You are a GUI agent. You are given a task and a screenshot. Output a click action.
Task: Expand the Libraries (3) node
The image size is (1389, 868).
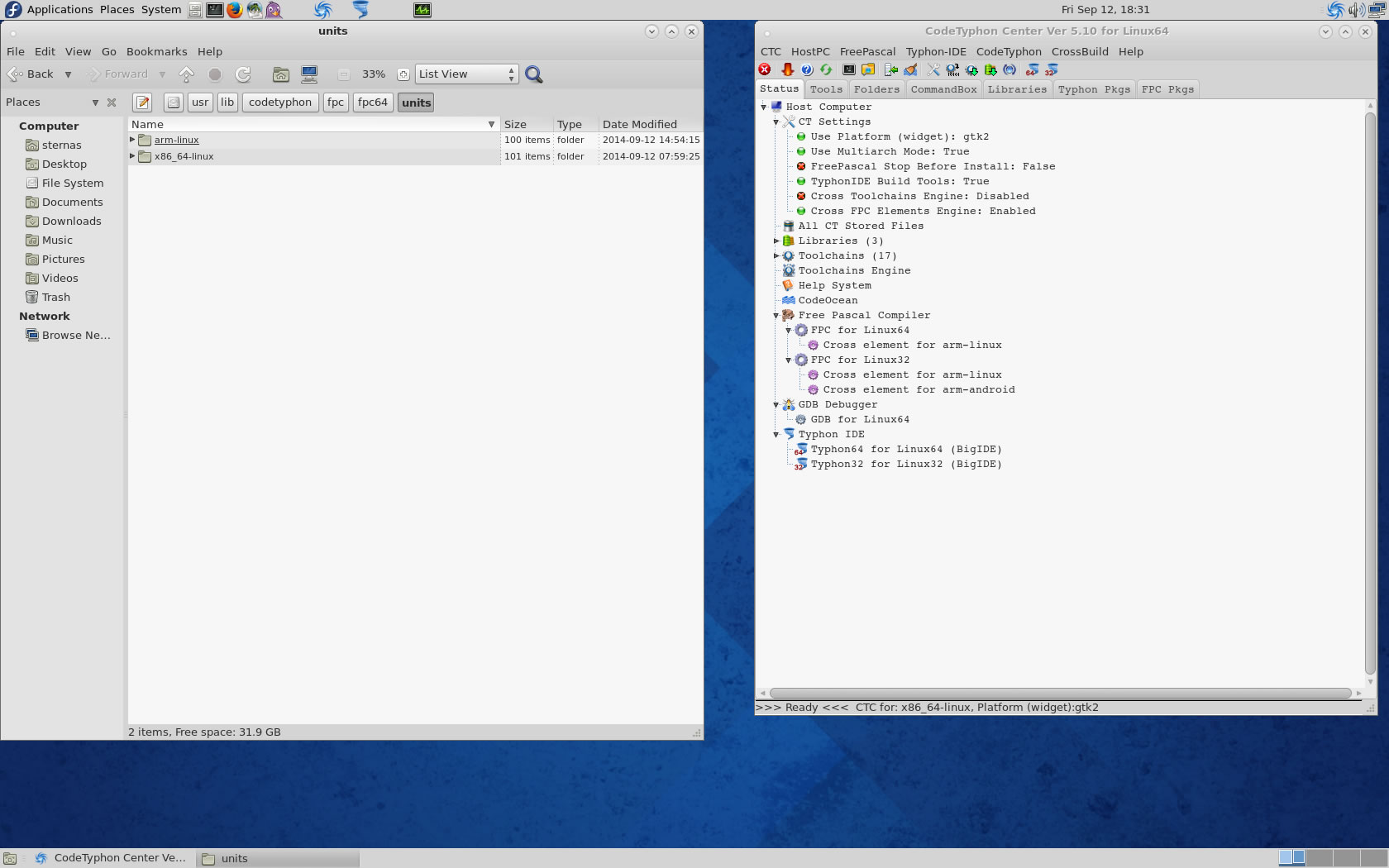pos(776,241)
